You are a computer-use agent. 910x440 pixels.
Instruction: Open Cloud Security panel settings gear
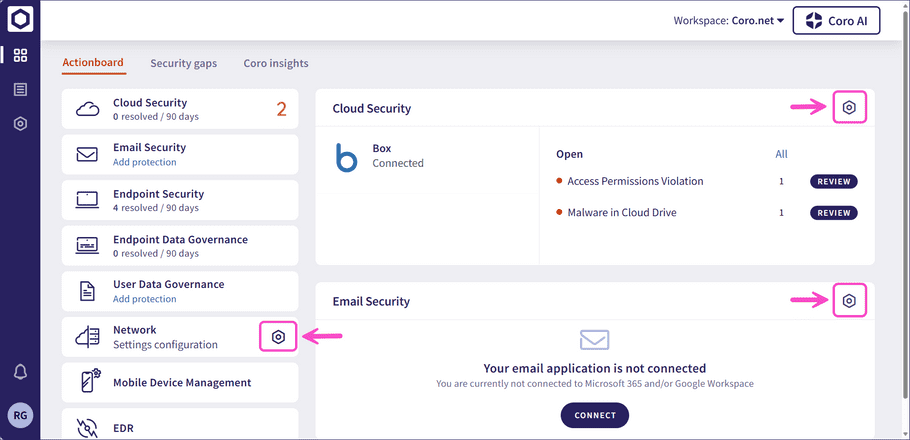tap(849, 107)
